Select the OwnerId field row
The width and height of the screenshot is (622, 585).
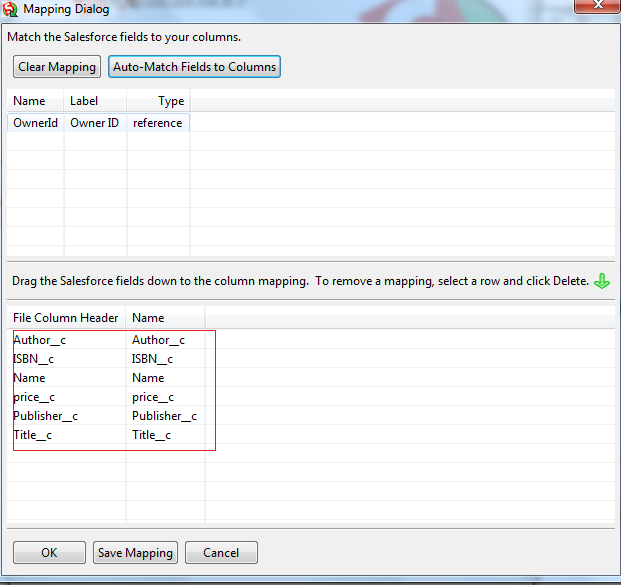coord(98,123)
